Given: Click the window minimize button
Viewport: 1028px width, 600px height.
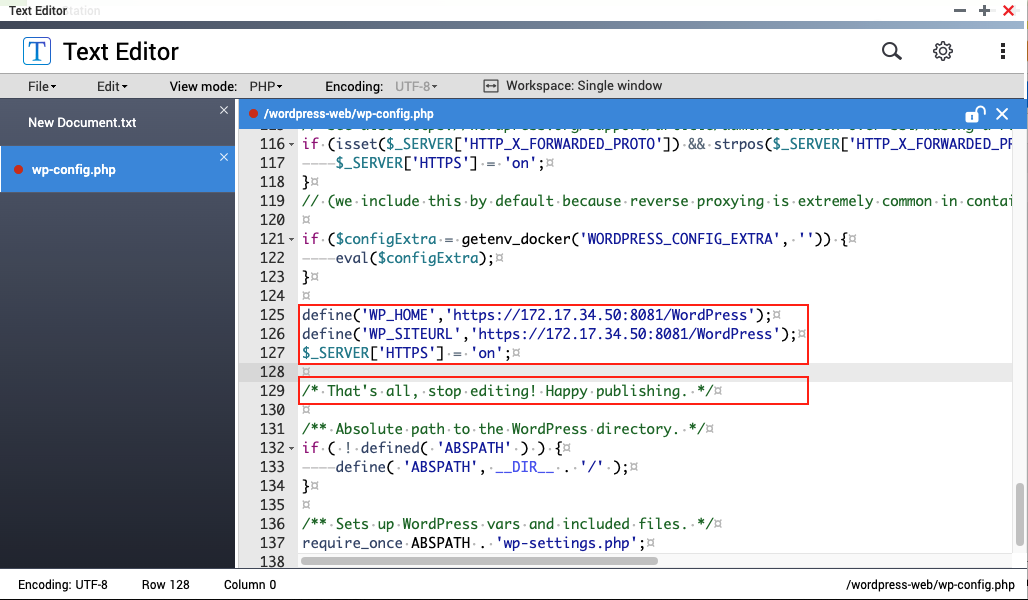Looking at the screenshot, I should point(960,10).
